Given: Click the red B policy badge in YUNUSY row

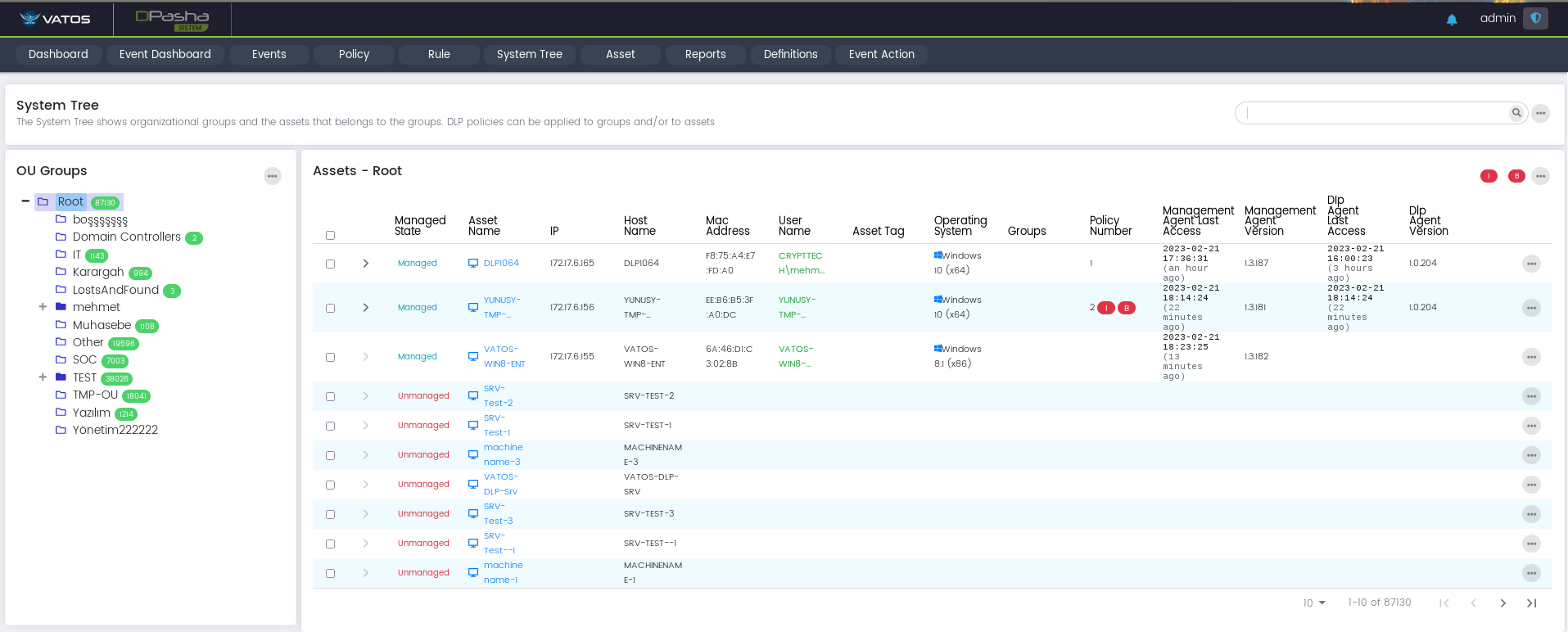Looking at the screenshot, I should (x=1127, y=308).
